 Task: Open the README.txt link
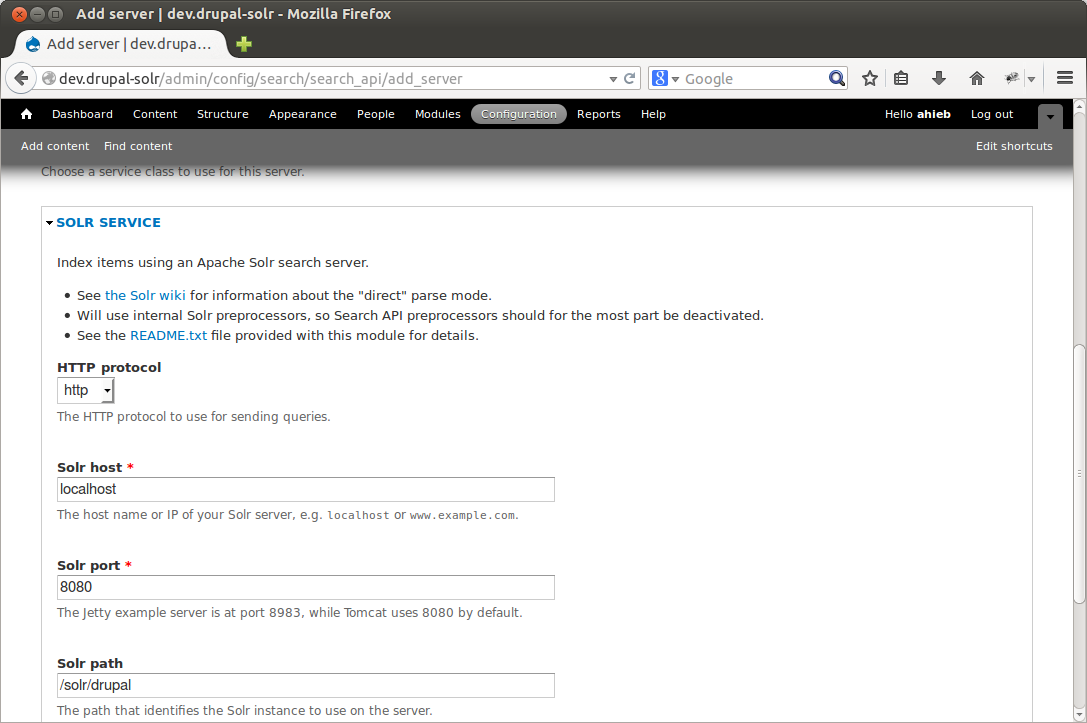[168, 336]
